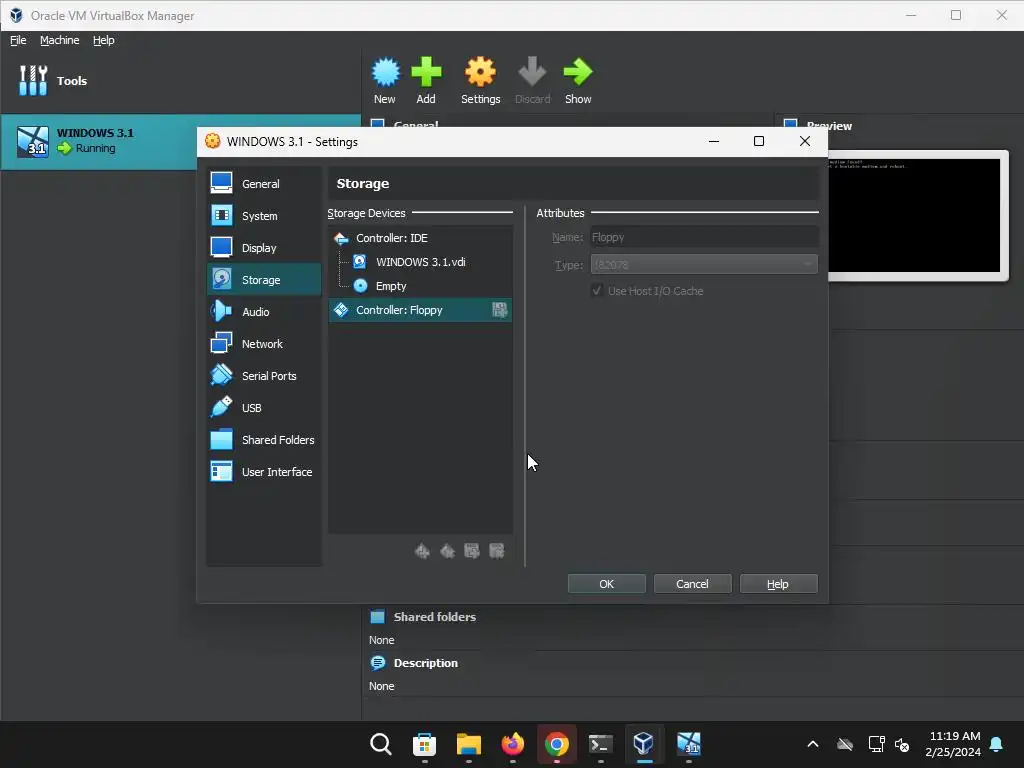The image size is (1024, 768).
Task: Open the Shared Folders settings category
Action: [x=264, y=440]
